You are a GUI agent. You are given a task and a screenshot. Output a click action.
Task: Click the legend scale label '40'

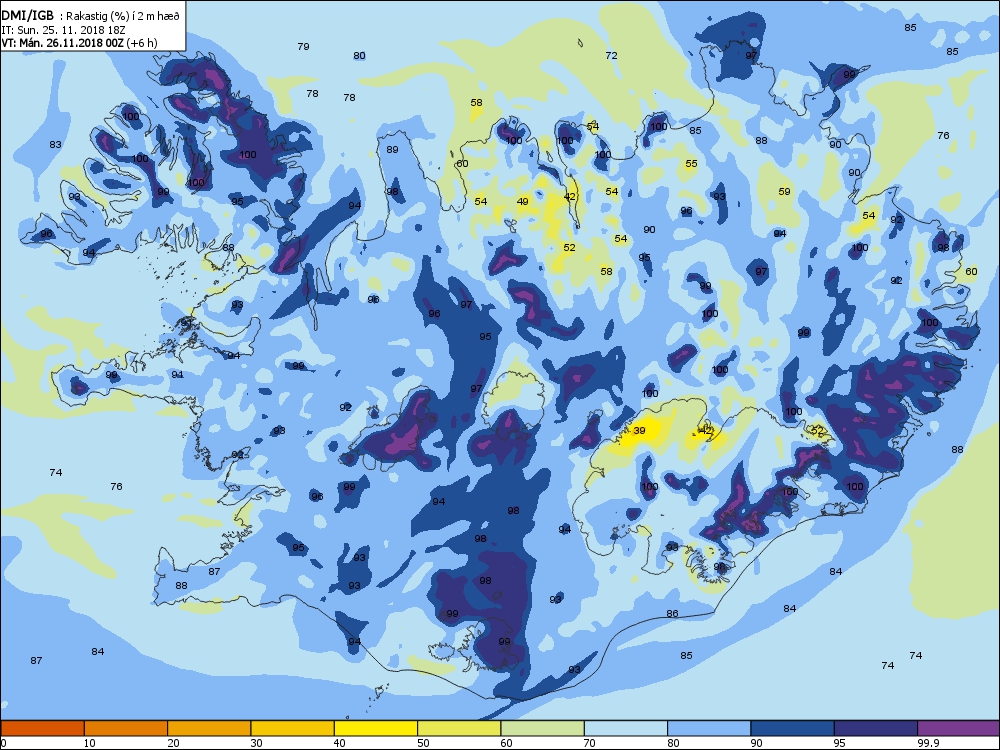(x=340, y=743)
